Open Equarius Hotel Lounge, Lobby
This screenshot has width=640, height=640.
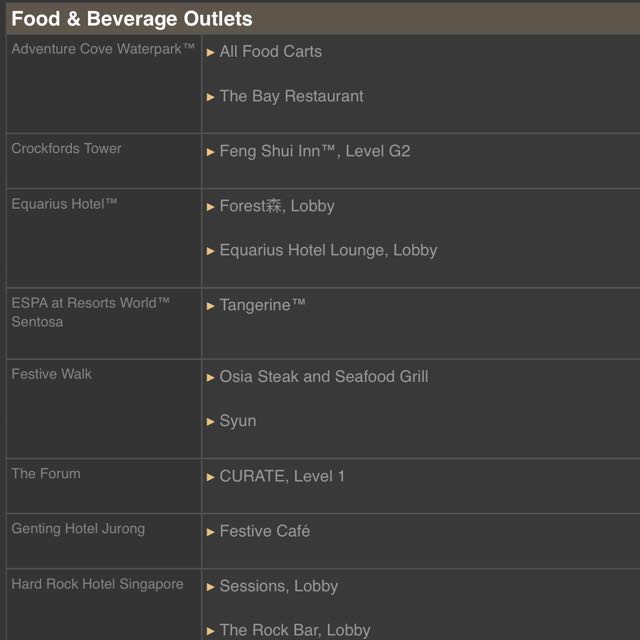coord(328,250)
